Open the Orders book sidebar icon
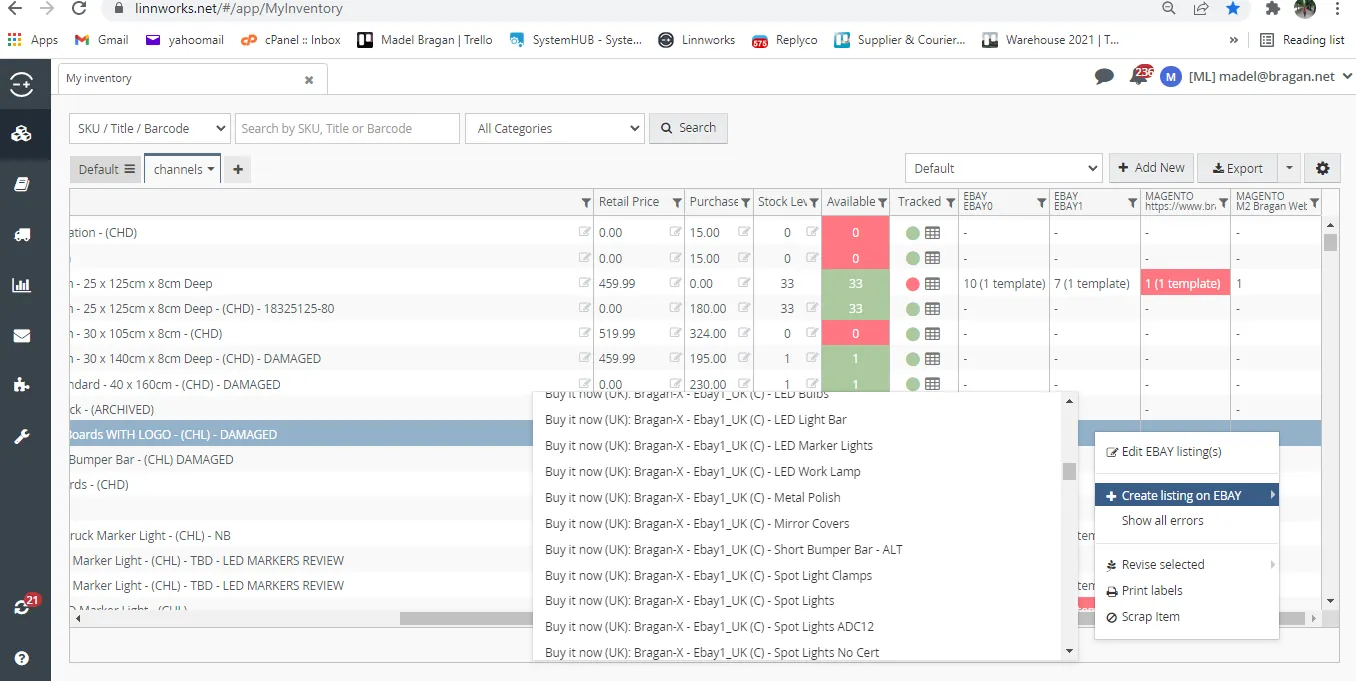The height and width of the screenshot is (681, 1356). 21,184
